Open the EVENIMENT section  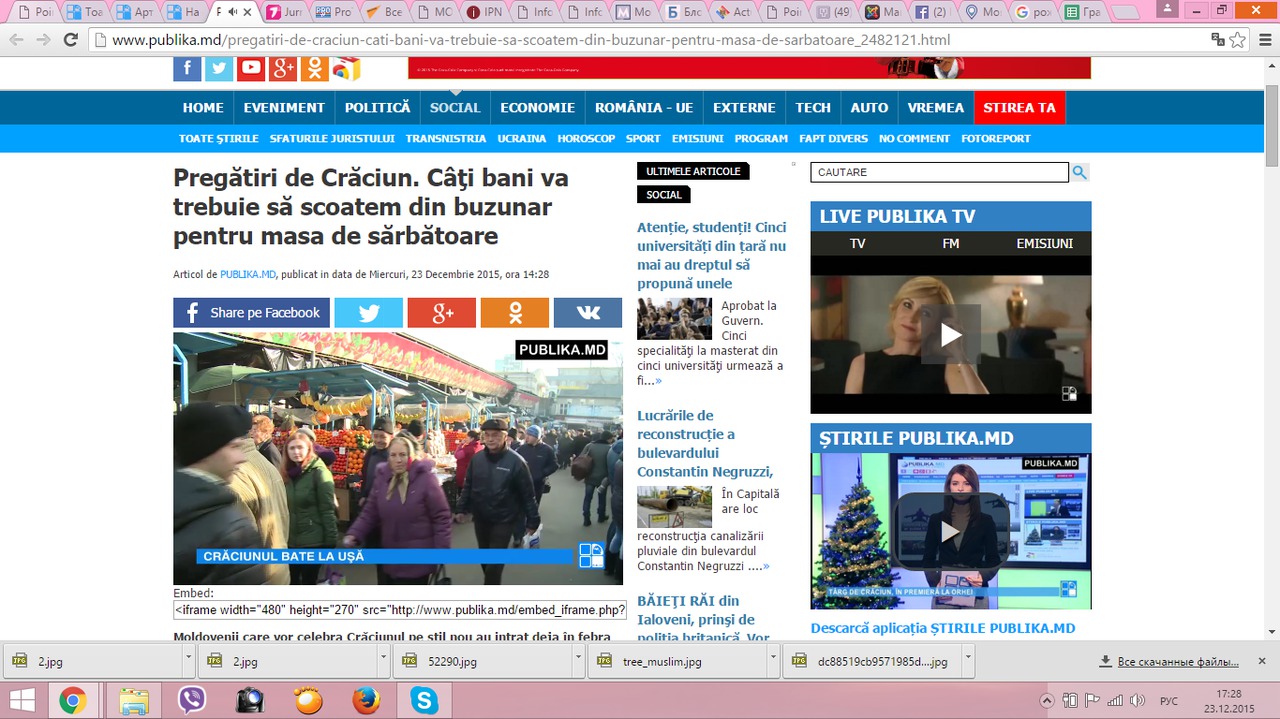click(x=284, y=108)
